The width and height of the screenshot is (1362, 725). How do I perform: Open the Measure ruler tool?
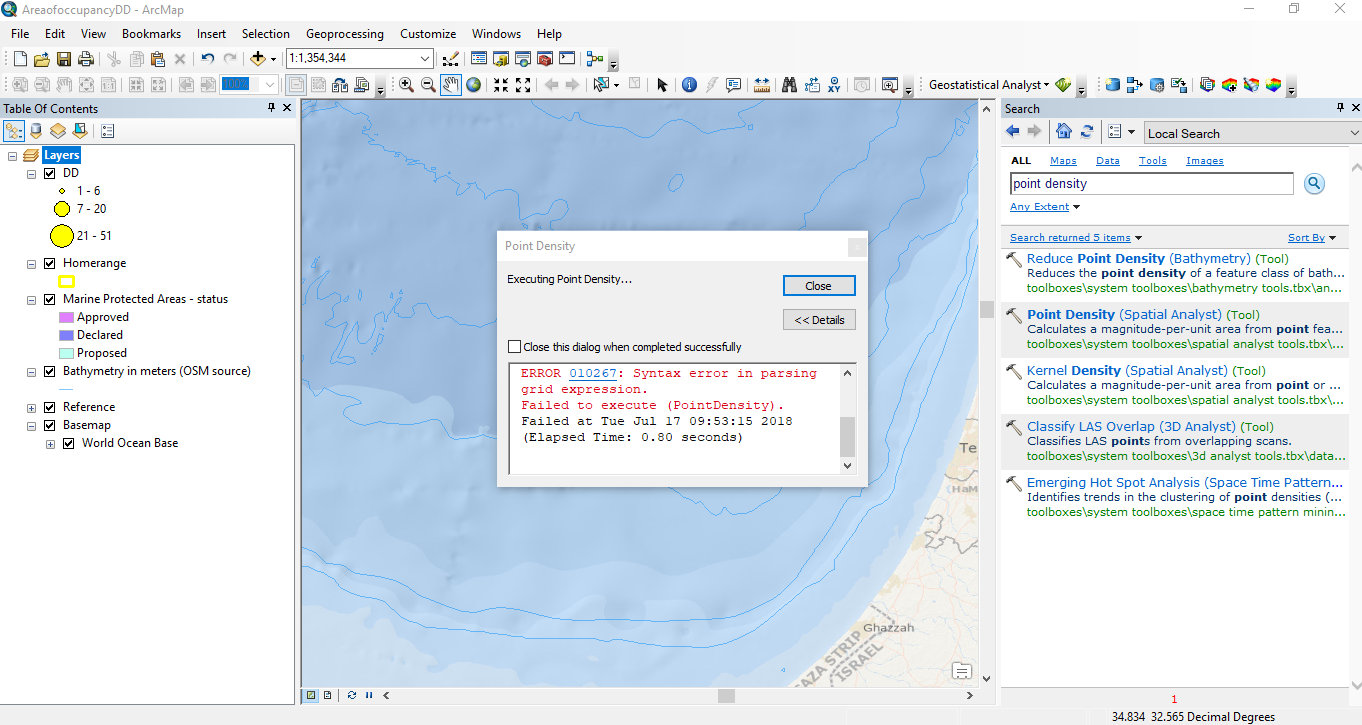pyautogui.click(x=762, y=85)
